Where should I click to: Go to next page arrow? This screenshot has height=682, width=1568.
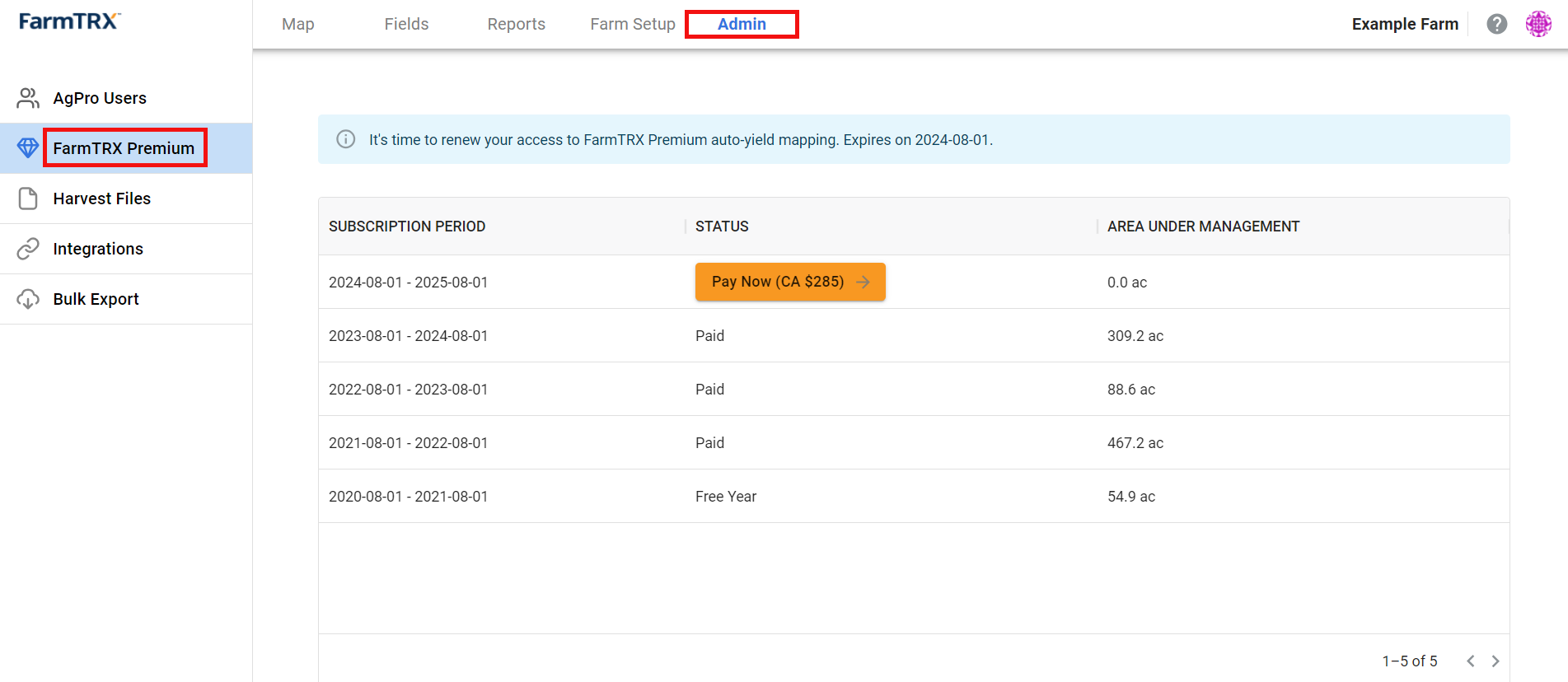click(x=1495, y=661)
